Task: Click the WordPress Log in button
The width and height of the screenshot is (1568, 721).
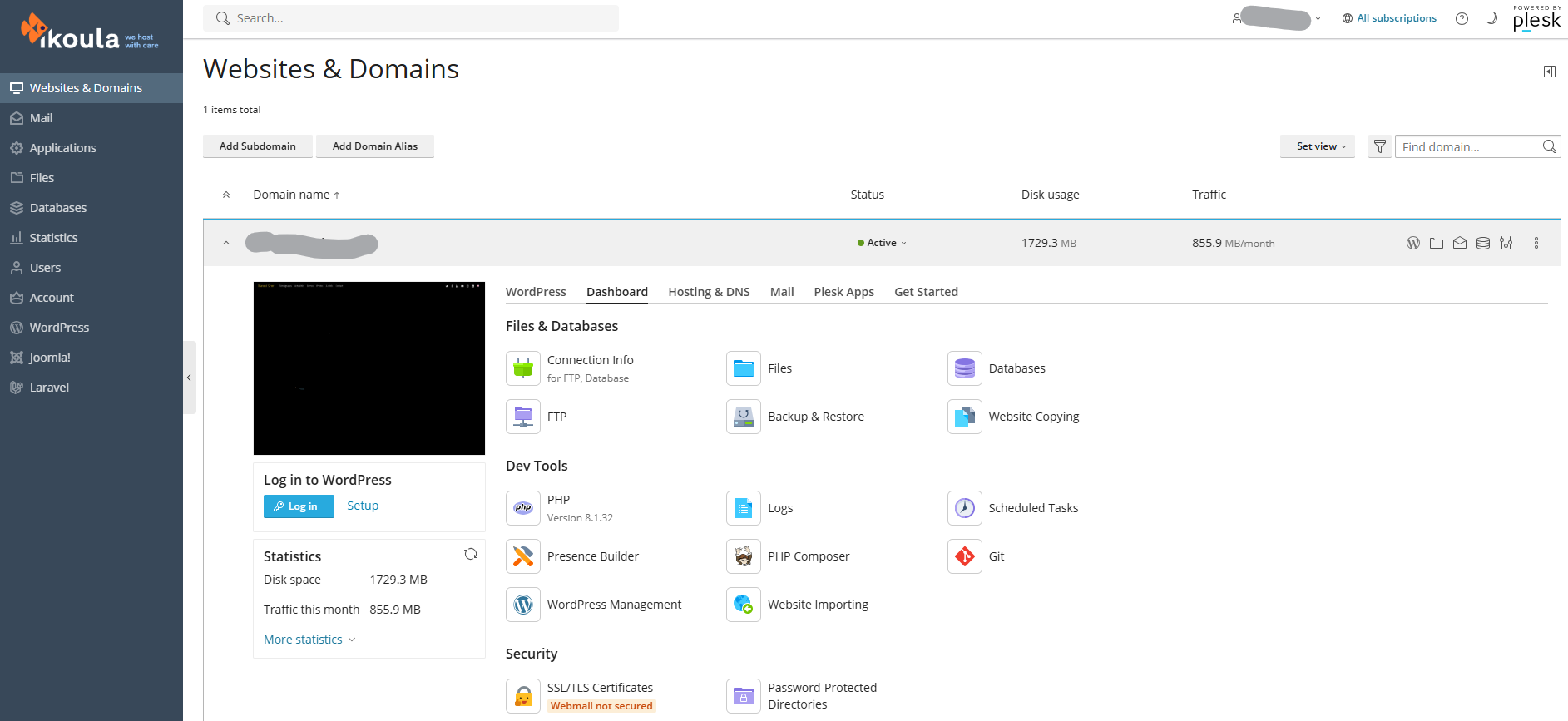Action: click(299, 506)
